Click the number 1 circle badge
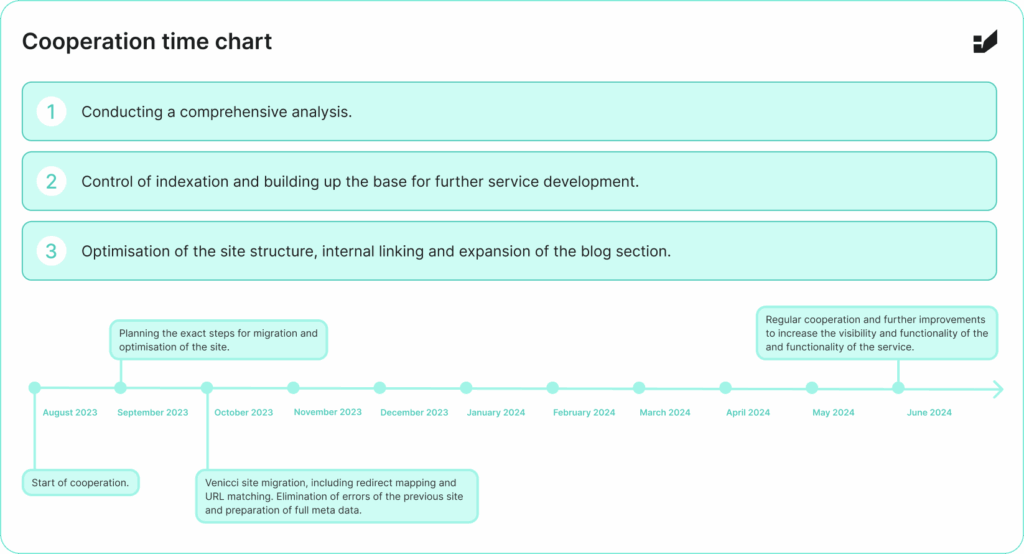 tap(52, 112)
